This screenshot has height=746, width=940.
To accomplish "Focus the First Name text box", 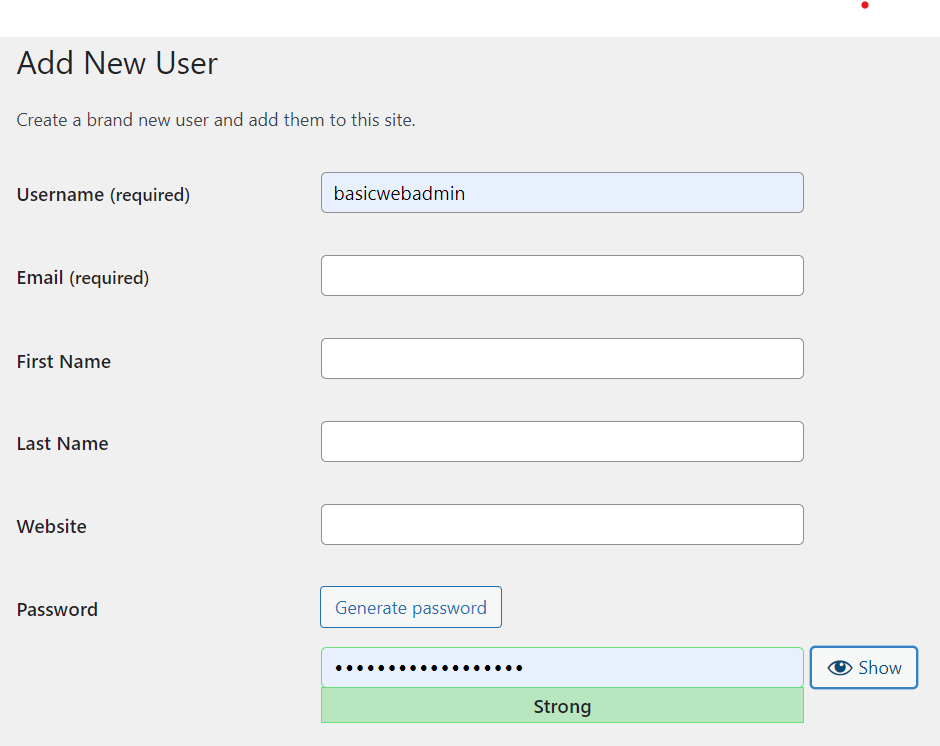I will 561,358.
